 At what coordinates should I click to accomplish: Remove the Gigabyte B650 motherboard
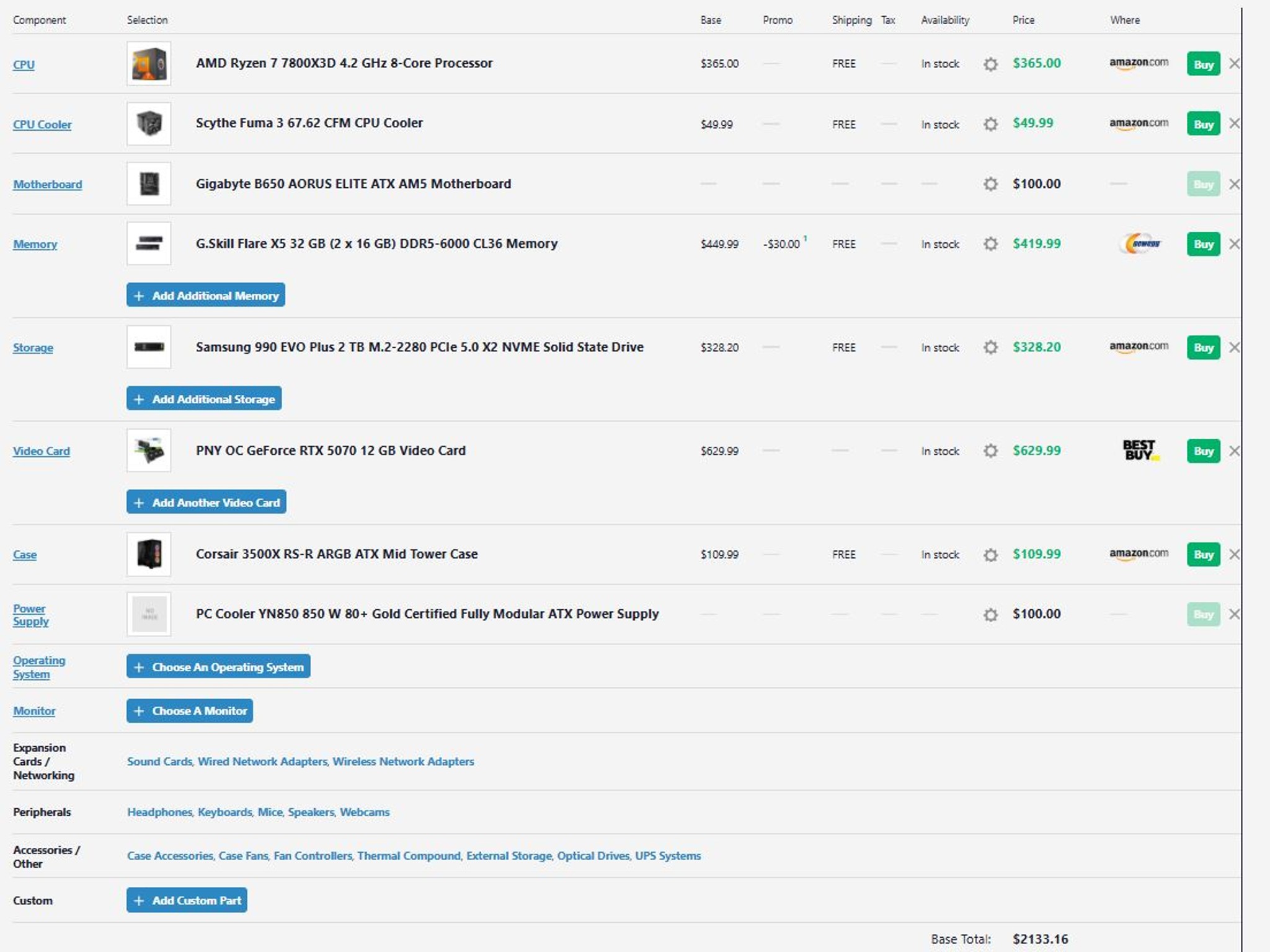(1234, 184)
